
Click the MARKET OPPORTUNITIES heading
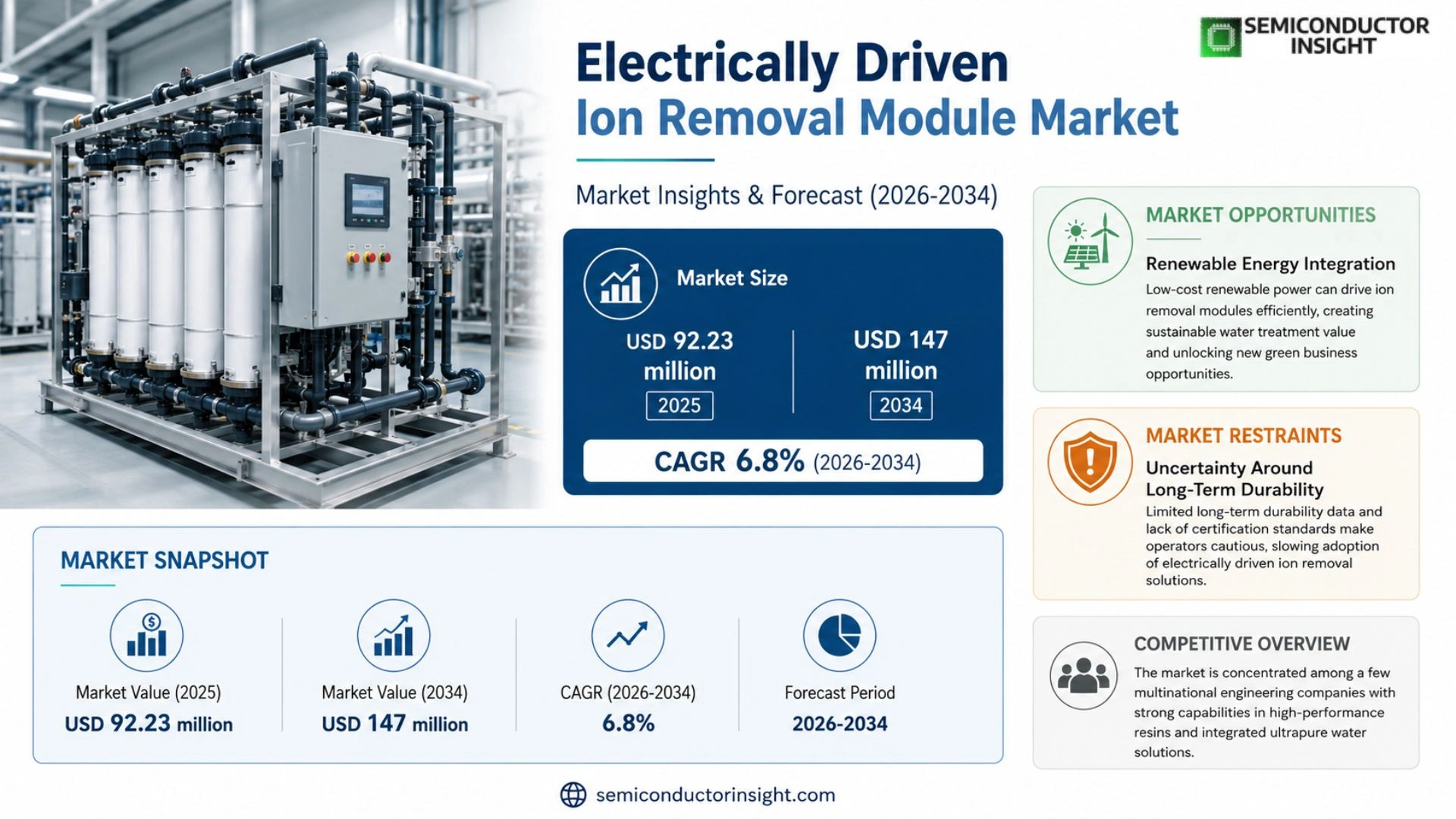[1260, 215]
